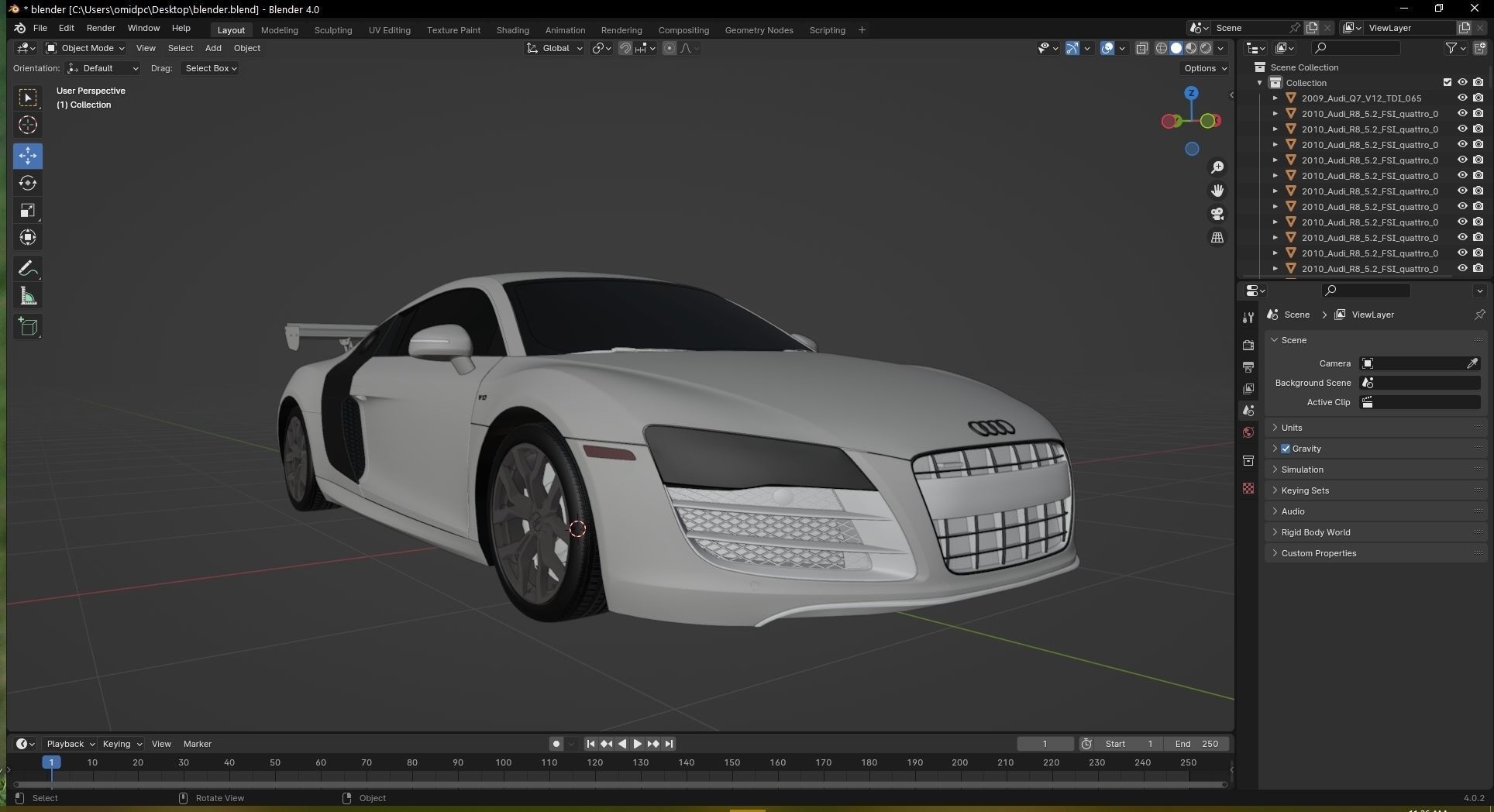Switch to the Geometry Nodes tab
Viewport: 1494px width, 812px height.
click(759, 30)
